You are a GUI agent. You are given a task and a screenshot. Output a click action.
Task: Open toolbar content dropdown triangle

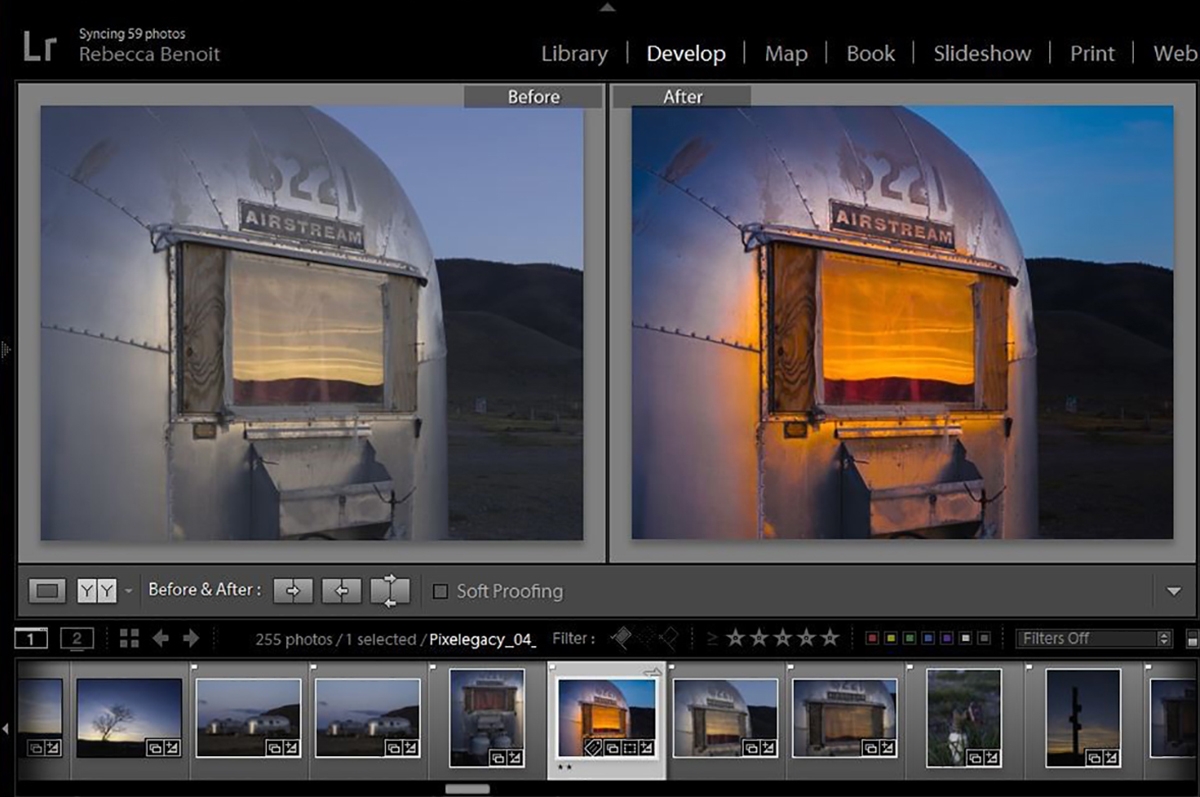[1174, 591]
